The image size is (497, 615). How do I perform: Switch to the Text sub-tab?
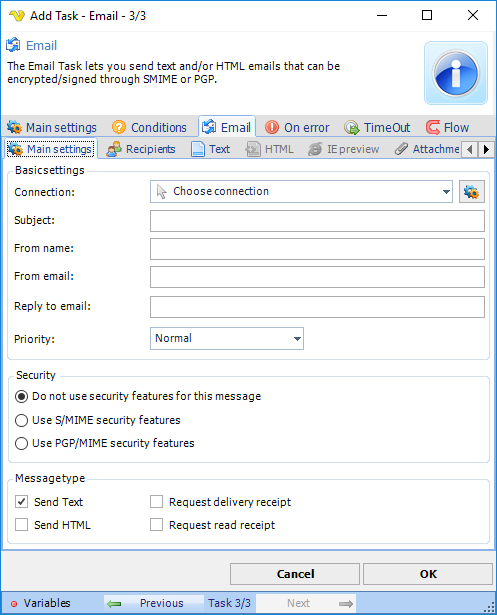coord(211,149)
